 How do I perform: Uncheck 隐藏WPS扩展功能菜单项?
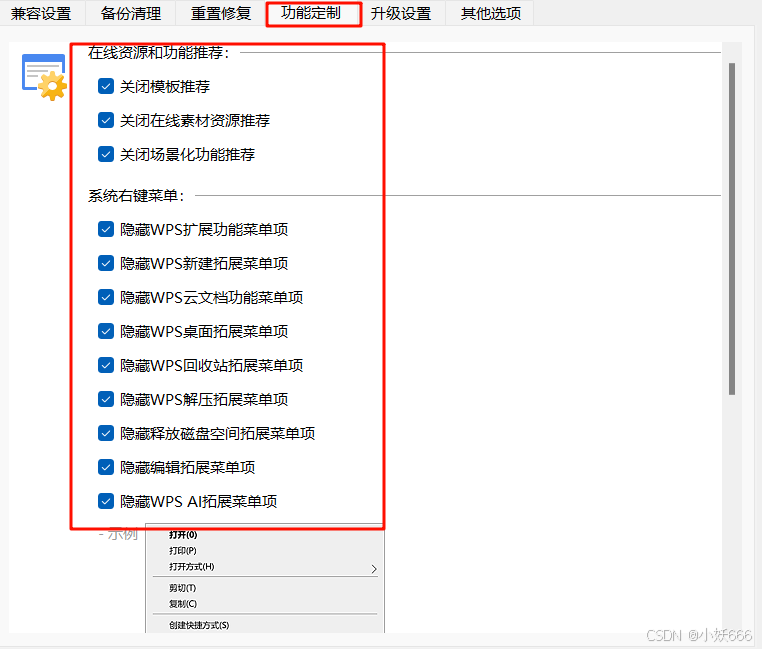pyautogui.click(x=106, y=229)
